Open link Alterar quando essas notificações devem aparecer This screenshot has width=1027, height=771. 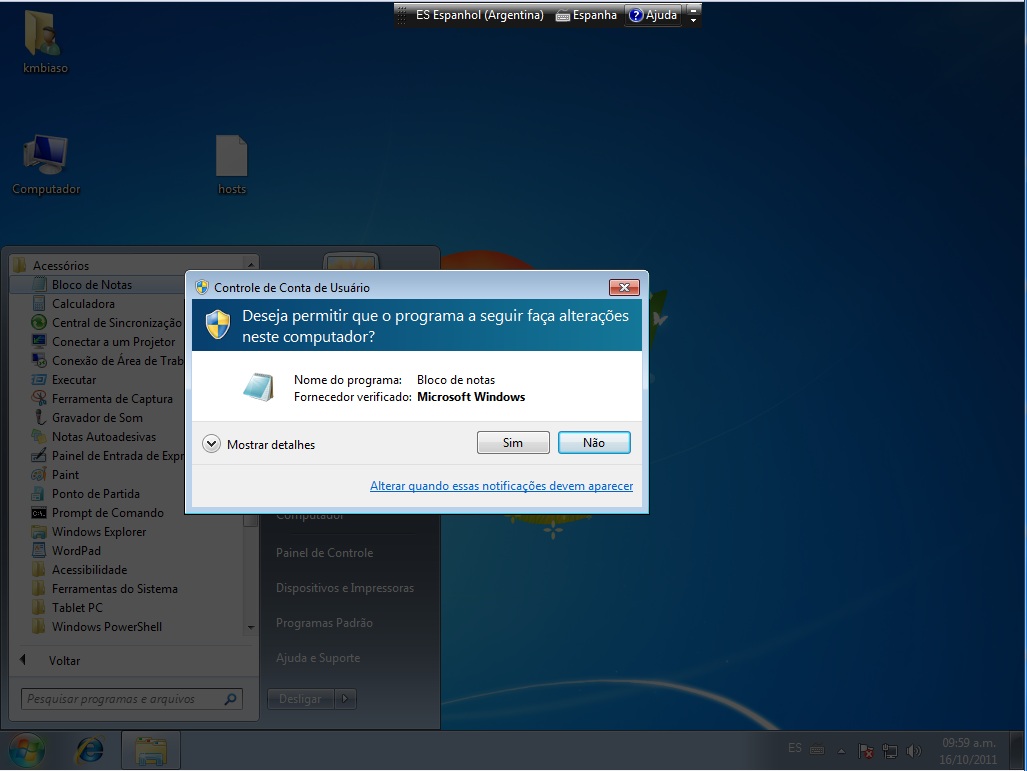(x=501, y=486)
